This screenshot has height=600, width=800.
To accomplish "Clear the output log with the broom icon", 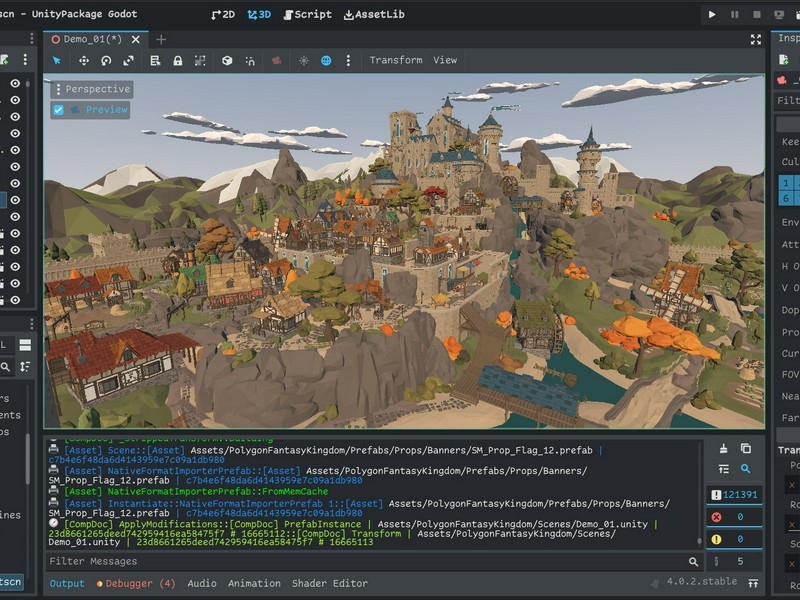I will pos(723,448).
